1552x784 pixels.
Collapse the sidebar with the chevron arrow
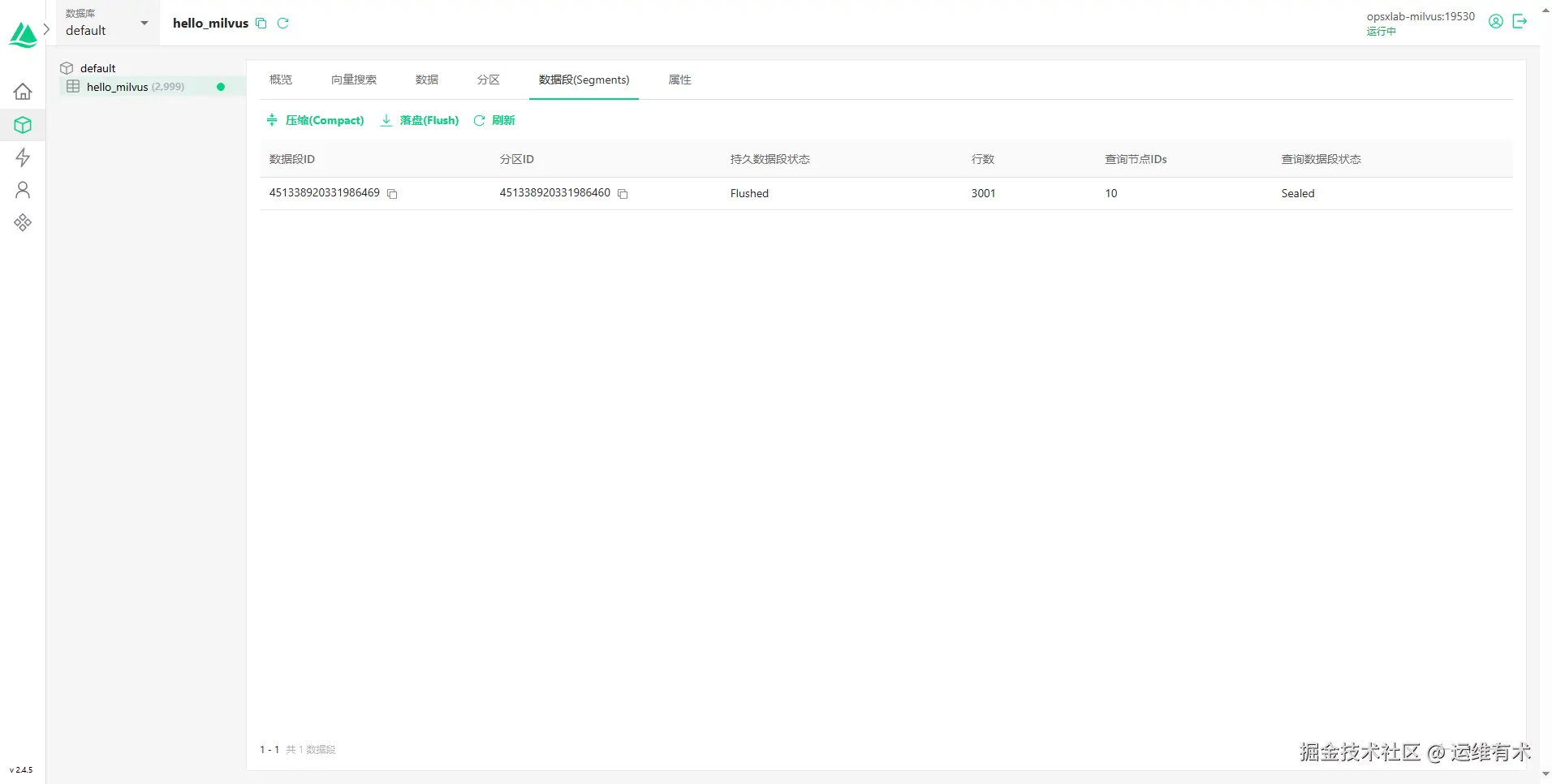point(47,28)
